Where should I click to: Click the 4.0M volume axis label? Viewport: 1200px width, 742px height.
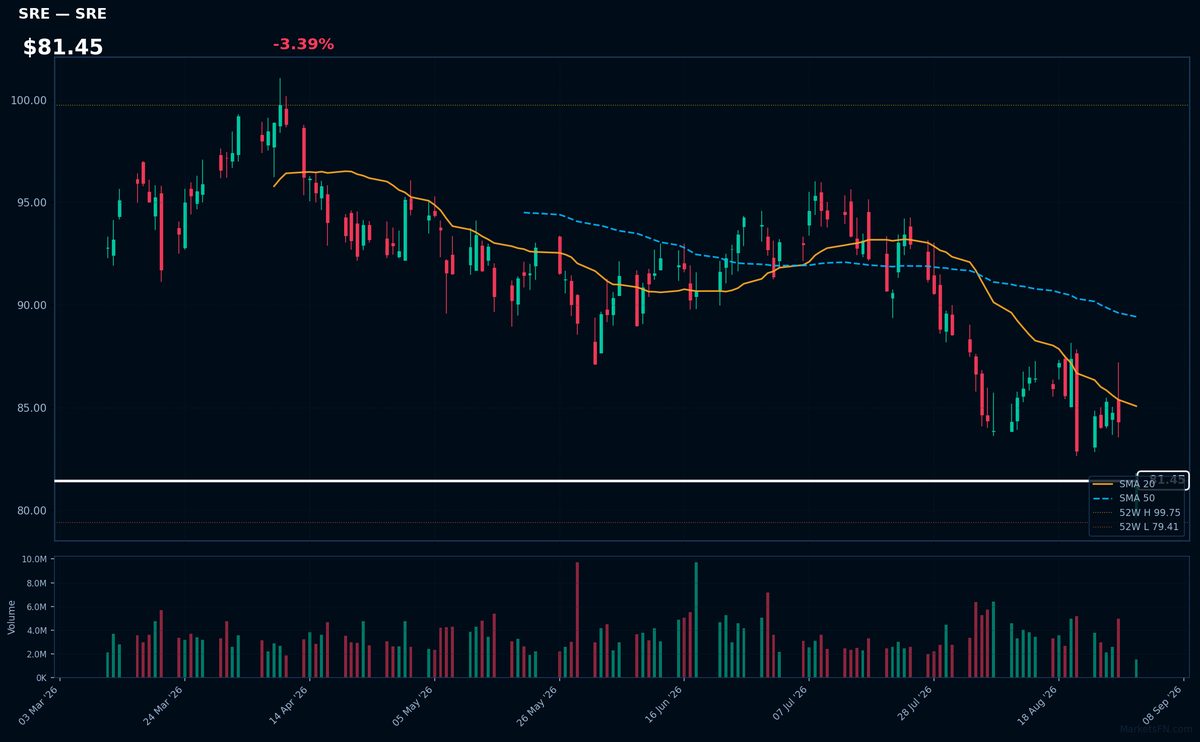(36, 630)
